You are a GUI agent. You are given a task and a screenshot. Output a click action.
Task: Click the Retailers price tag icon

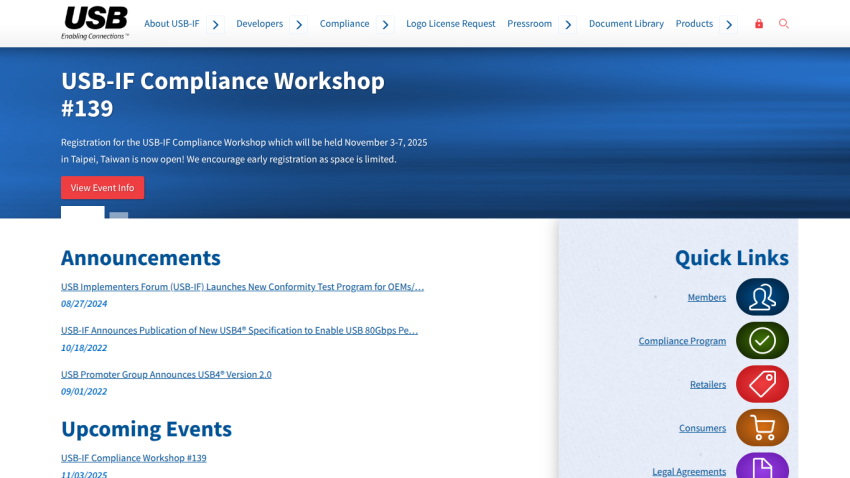coord(762,384)
